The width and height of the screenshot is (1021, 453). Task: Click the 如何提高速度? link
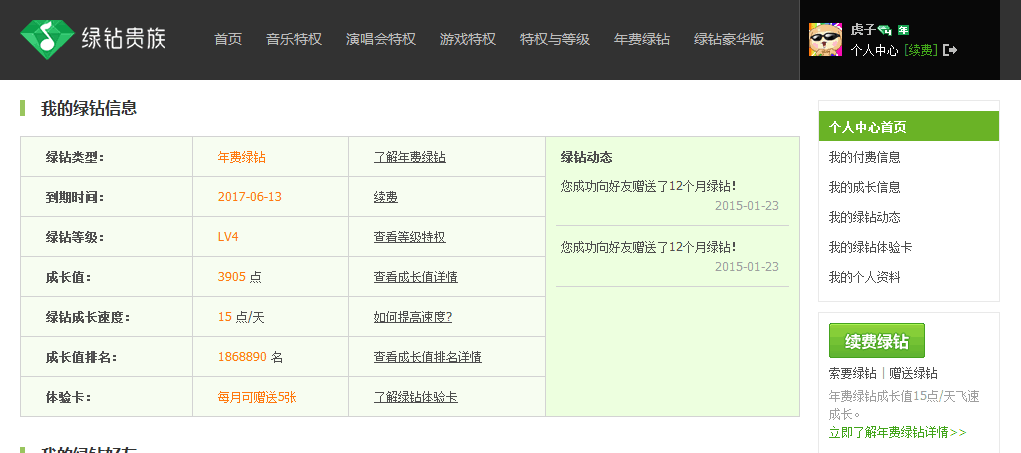tap(413, 317)
